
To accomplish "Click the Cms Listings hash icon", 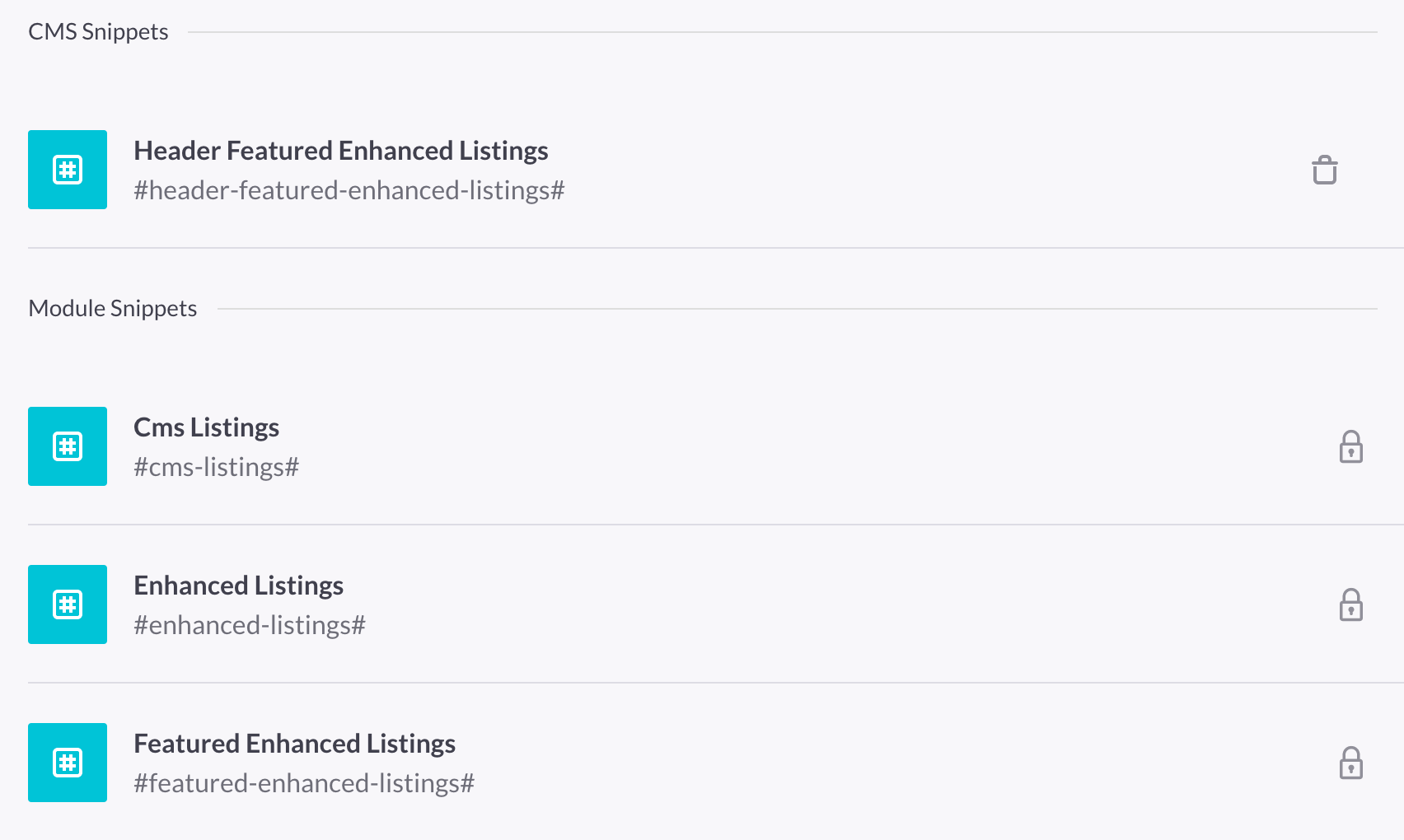I will click(x=68, y=446).
